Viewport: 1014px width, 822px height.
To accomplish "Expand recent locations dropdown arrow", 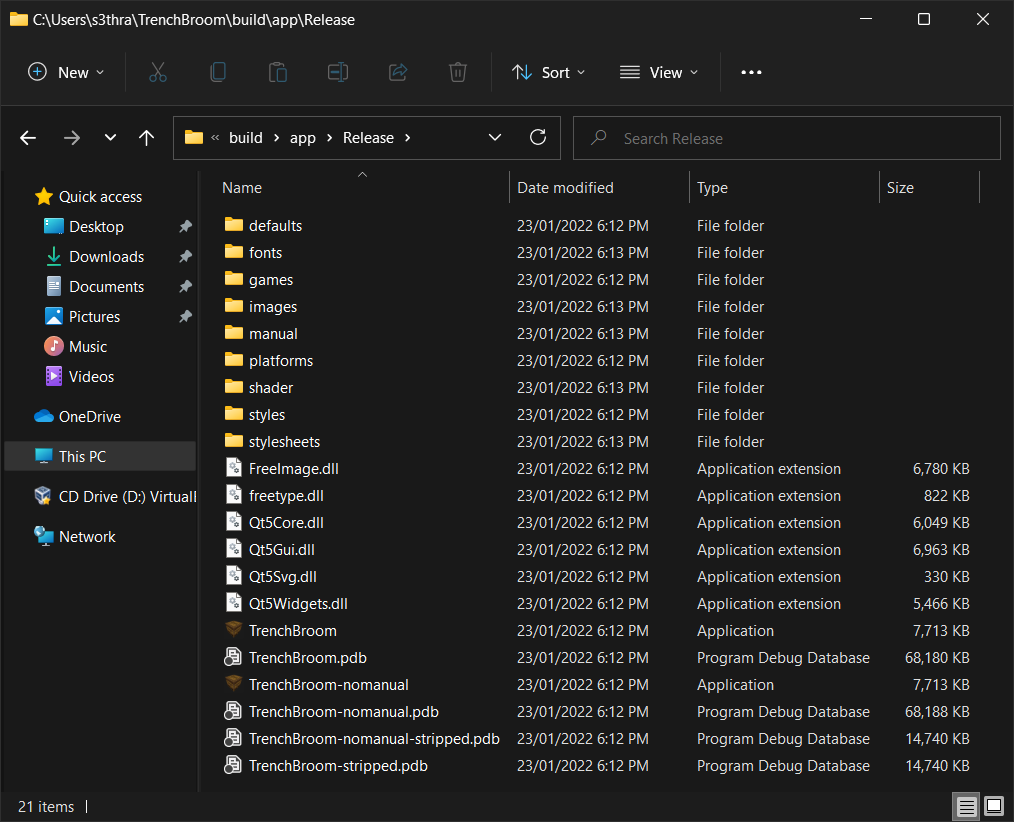I will 111,138.
